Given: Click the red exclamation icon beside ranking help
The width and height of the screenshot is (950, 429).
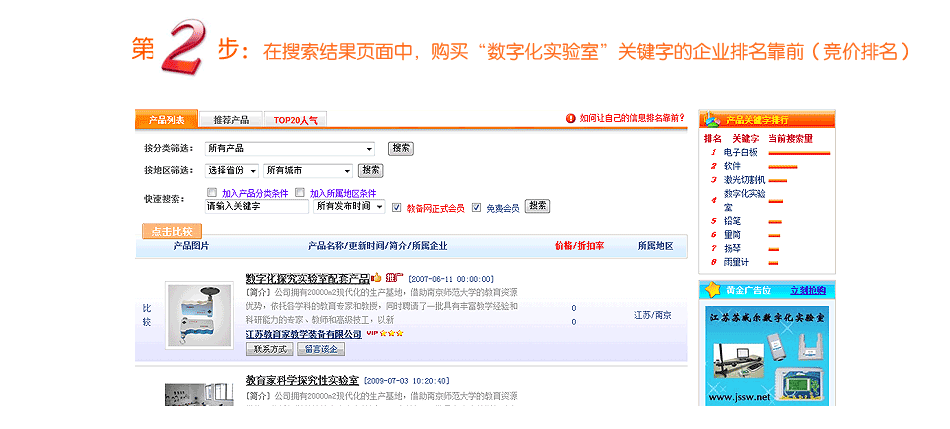Looking at the screenshot, I should tap(570, 118).
